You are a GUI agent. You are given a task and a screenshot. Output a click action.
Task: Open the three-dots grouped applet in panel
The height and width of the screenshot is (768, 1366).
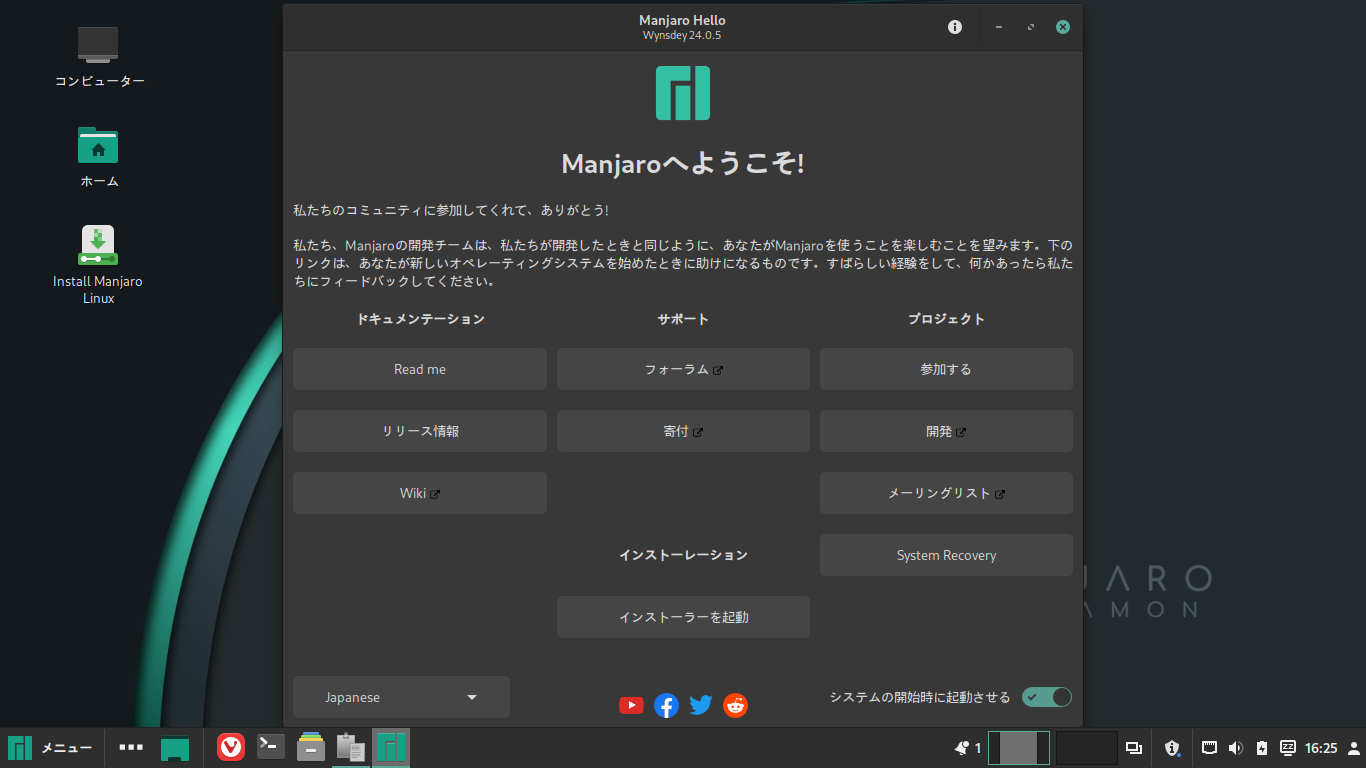pos(131,747)
